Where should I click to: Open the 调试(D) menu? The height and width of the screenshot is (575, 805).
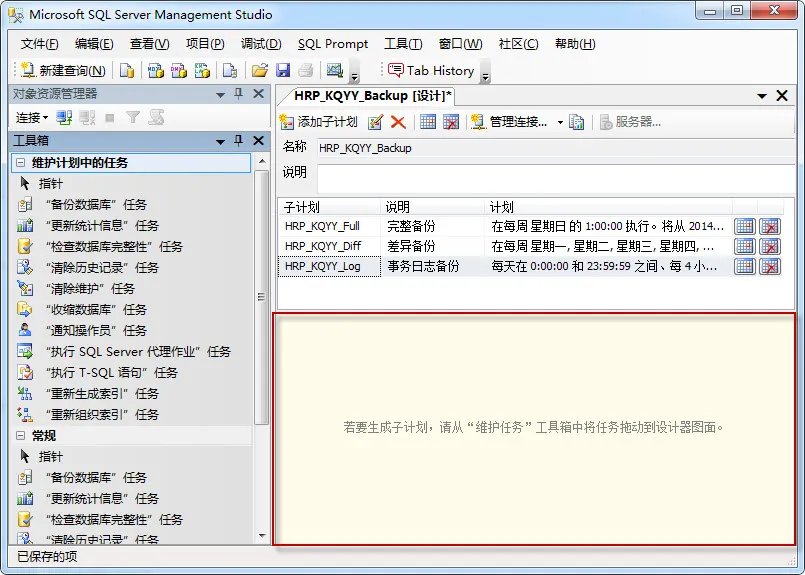[x=261, y=44]
